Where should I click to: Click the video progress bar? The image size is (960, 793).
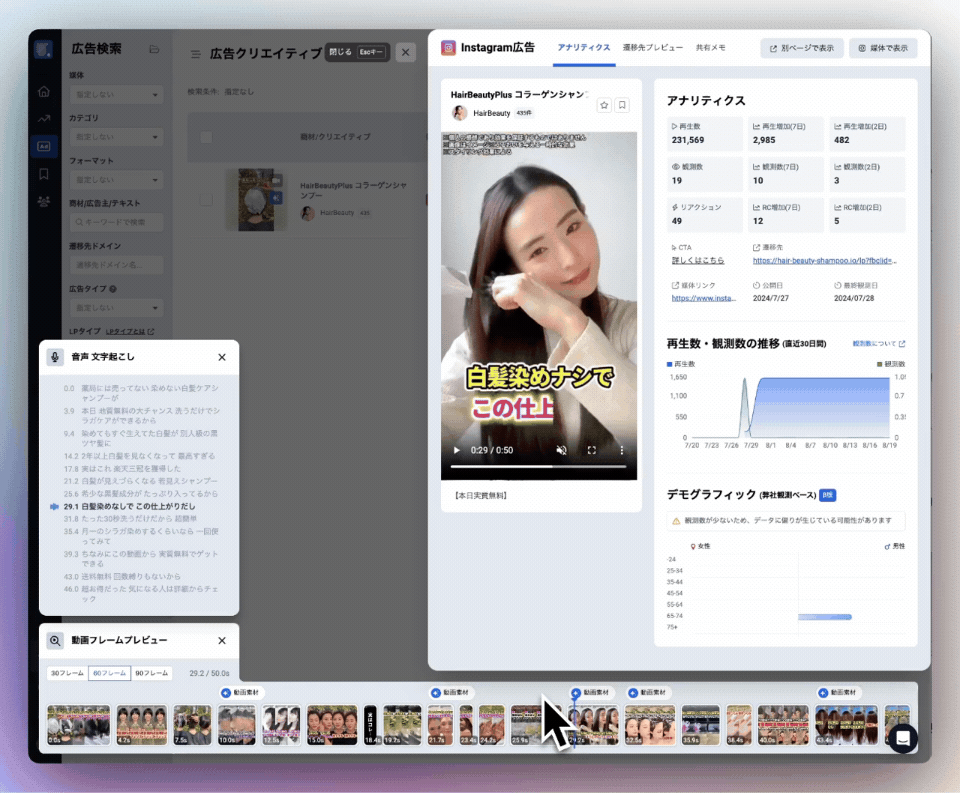538,467
